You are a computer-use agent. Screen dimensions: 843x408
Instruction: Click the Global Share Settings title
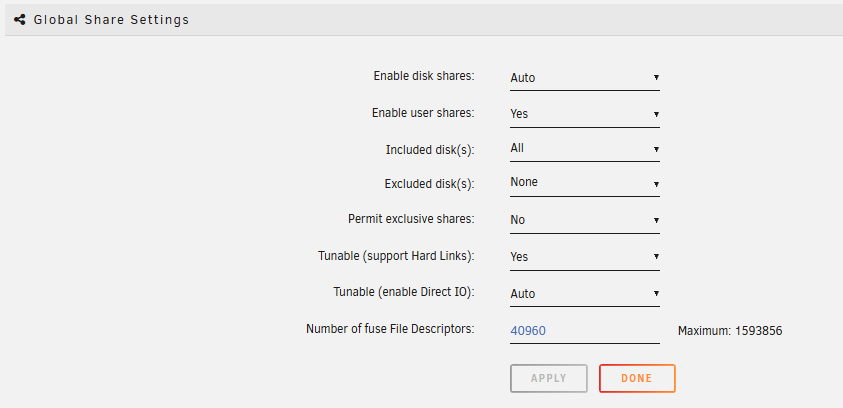pyautogui.click(x=111, y=19)
